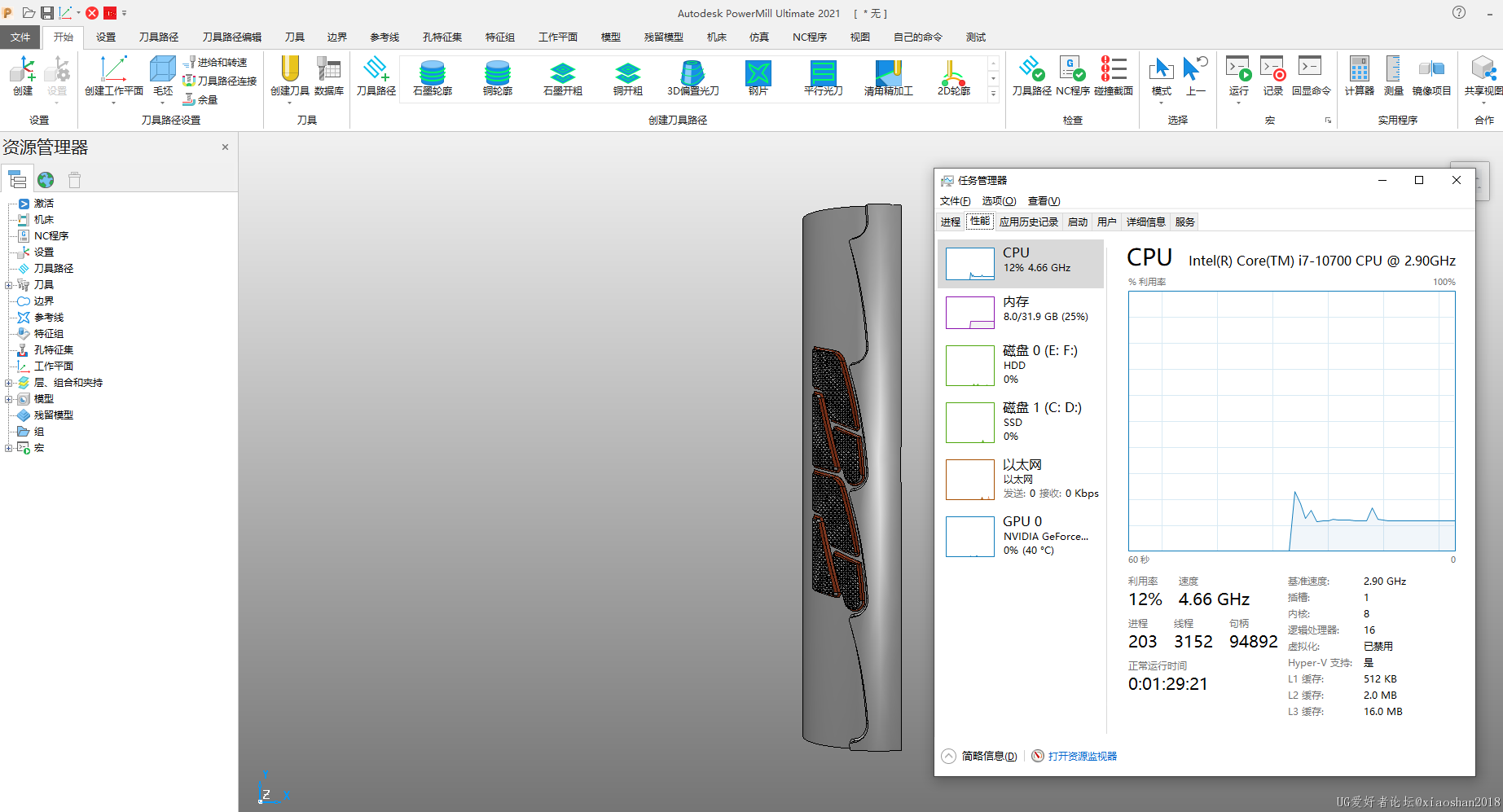Show the explorer tree view icon
This screenshot has height=812, width=1503.
point(17,179)
